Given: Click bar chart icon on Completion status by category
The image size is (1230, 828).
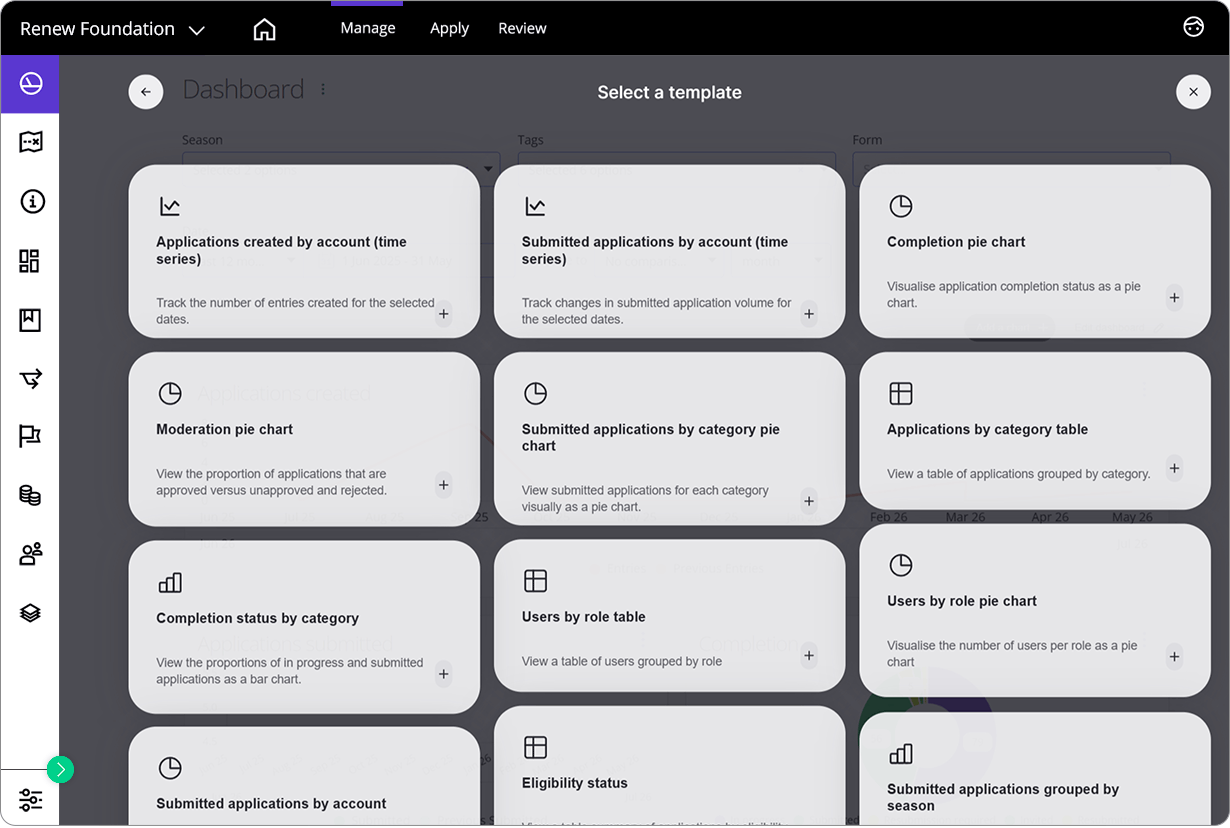Looking at the screenshot, I should (170, 582).
